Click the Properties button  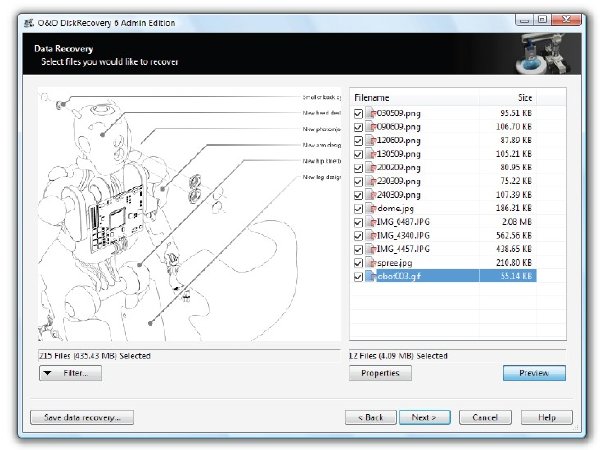pos(380,373)
